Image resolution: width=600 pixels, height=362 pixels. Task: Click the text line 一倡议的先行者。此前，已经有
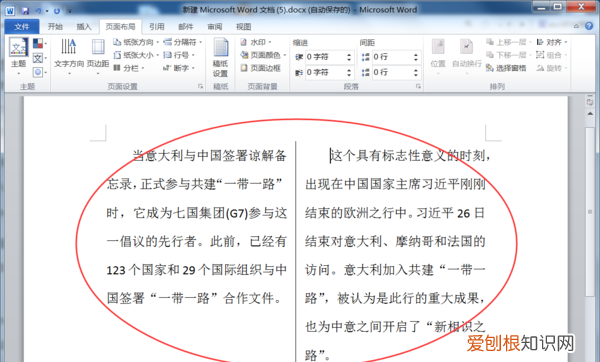click(197, 241)
